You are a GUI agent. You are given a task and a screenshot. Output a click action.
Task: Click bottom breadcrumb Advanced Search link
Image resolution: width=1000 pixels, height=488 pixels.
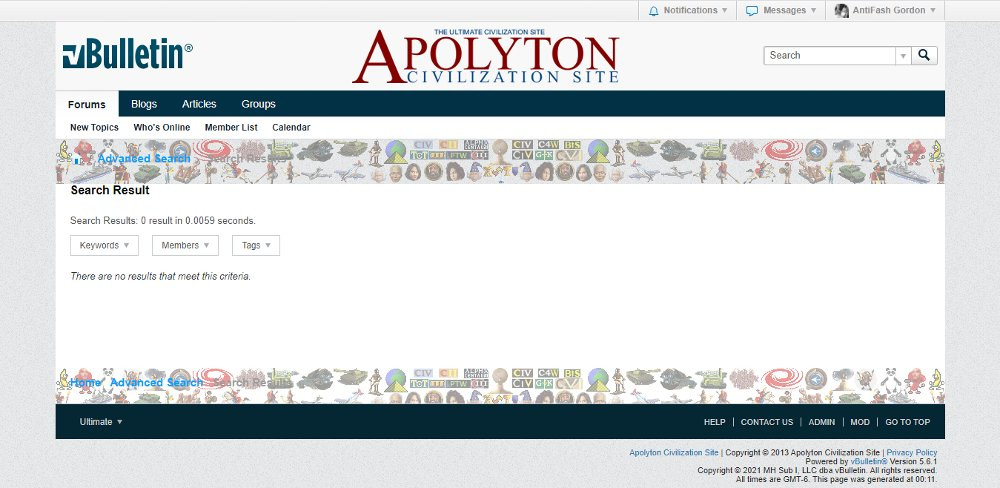click(x=157, y=383)
